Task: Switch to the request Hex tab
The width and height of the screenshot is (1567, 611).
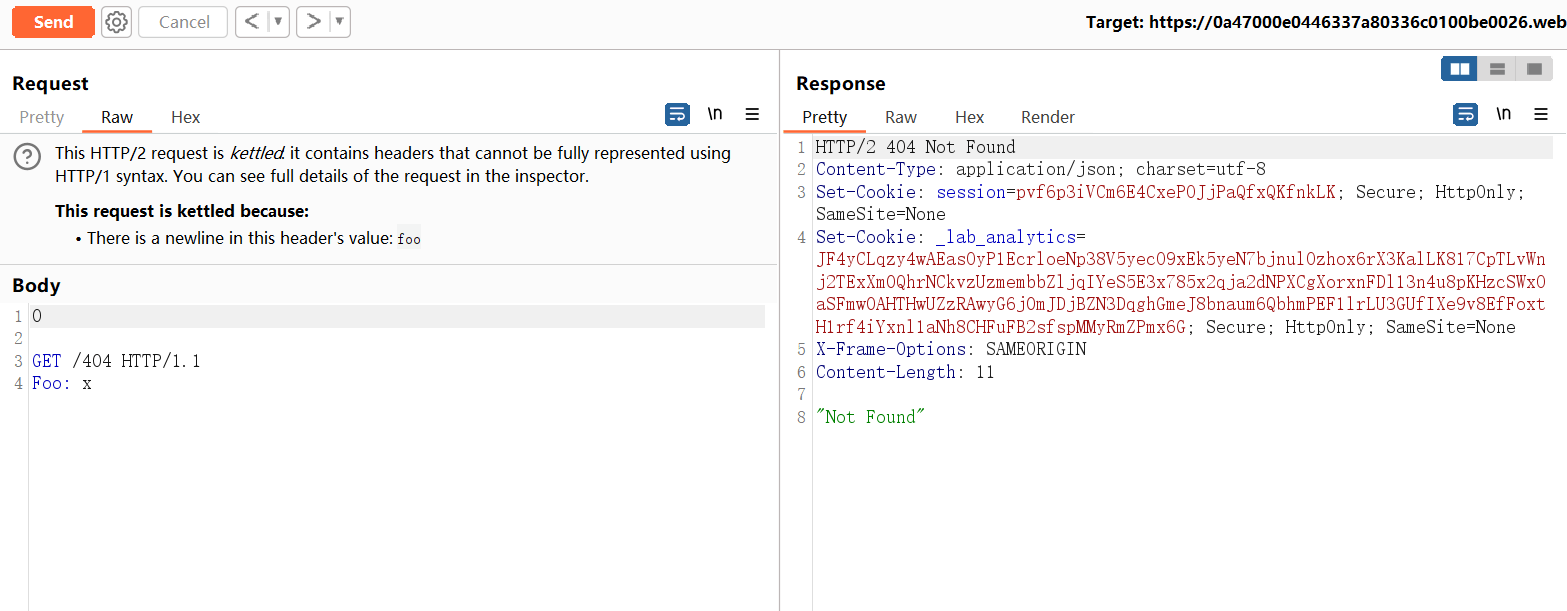Action: (x=185, y=117)
